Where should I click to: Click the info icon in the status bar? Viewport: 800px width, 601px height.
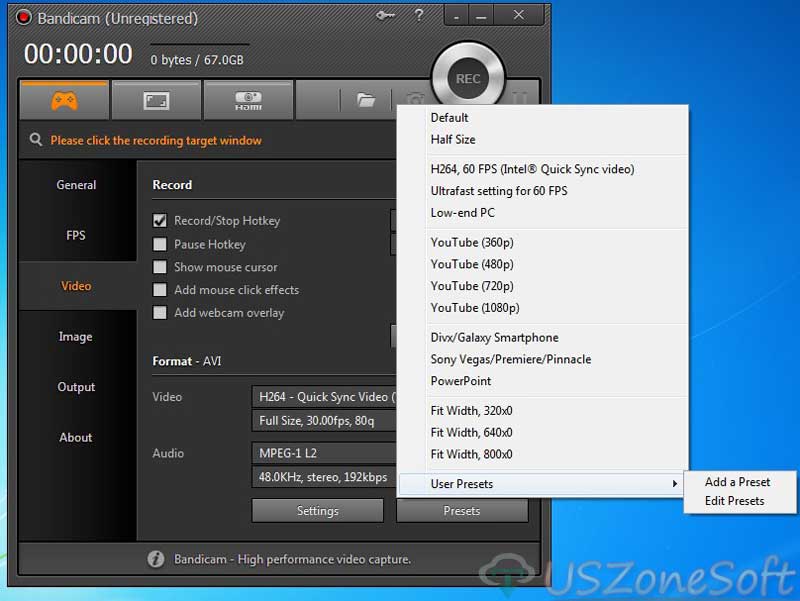click(x=156, y=559)
